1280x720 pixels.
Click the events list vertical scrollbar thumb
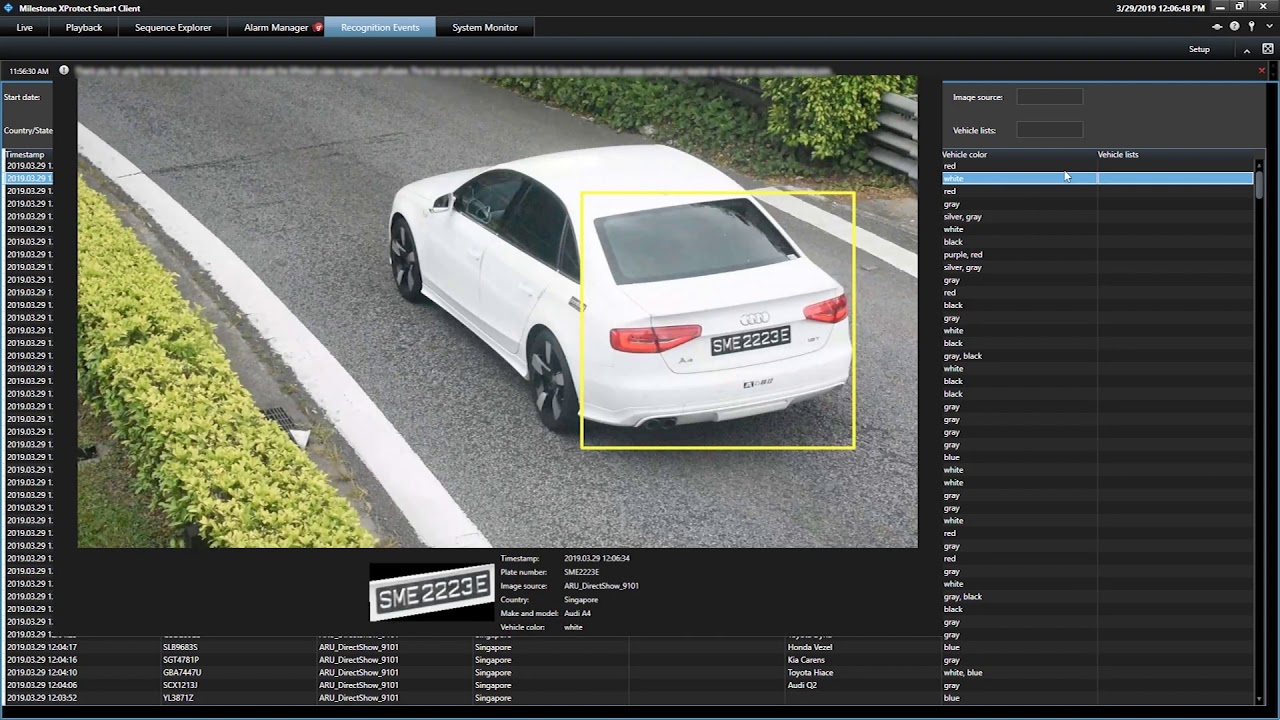click(1260, 185)
